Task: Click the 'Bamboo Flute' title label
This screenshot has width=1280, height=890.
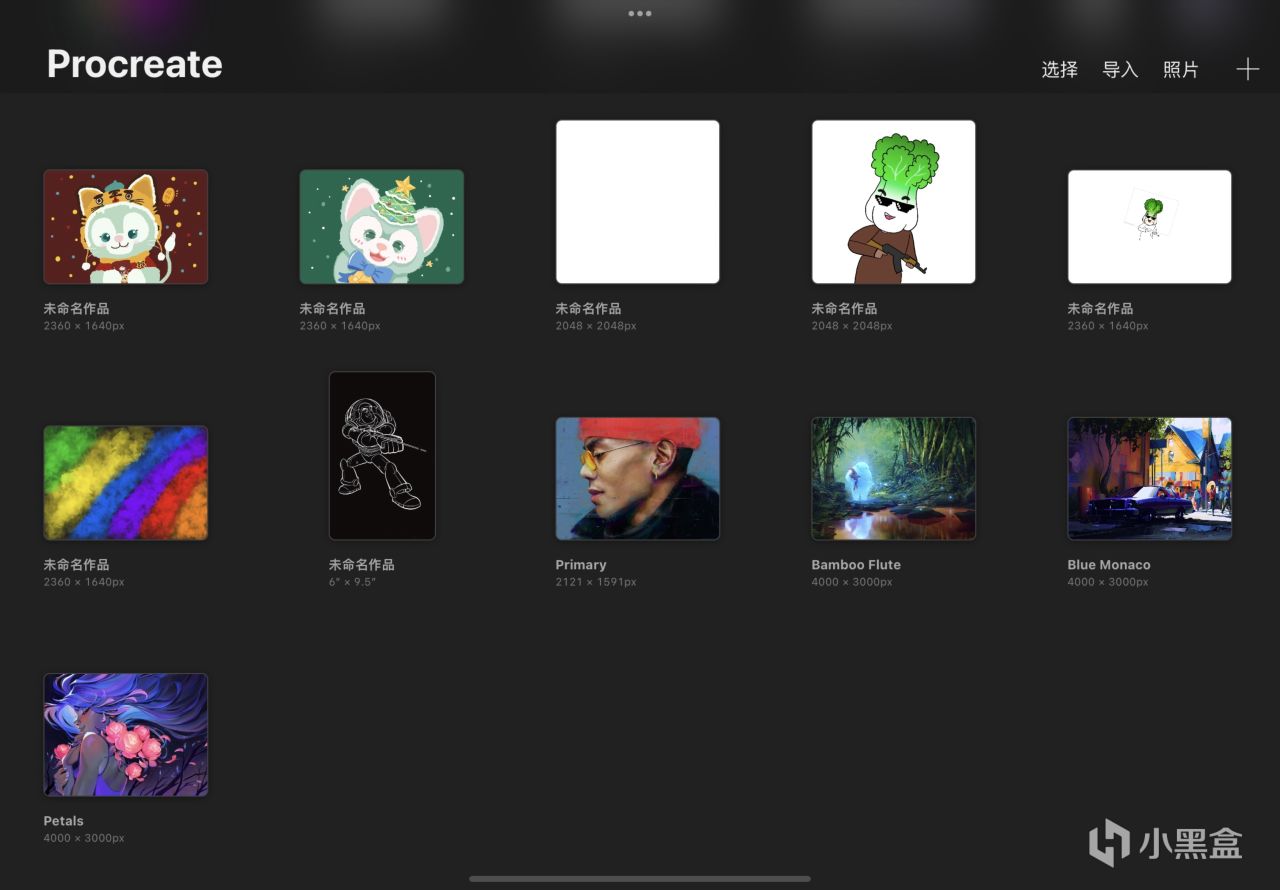Action: 856,565
